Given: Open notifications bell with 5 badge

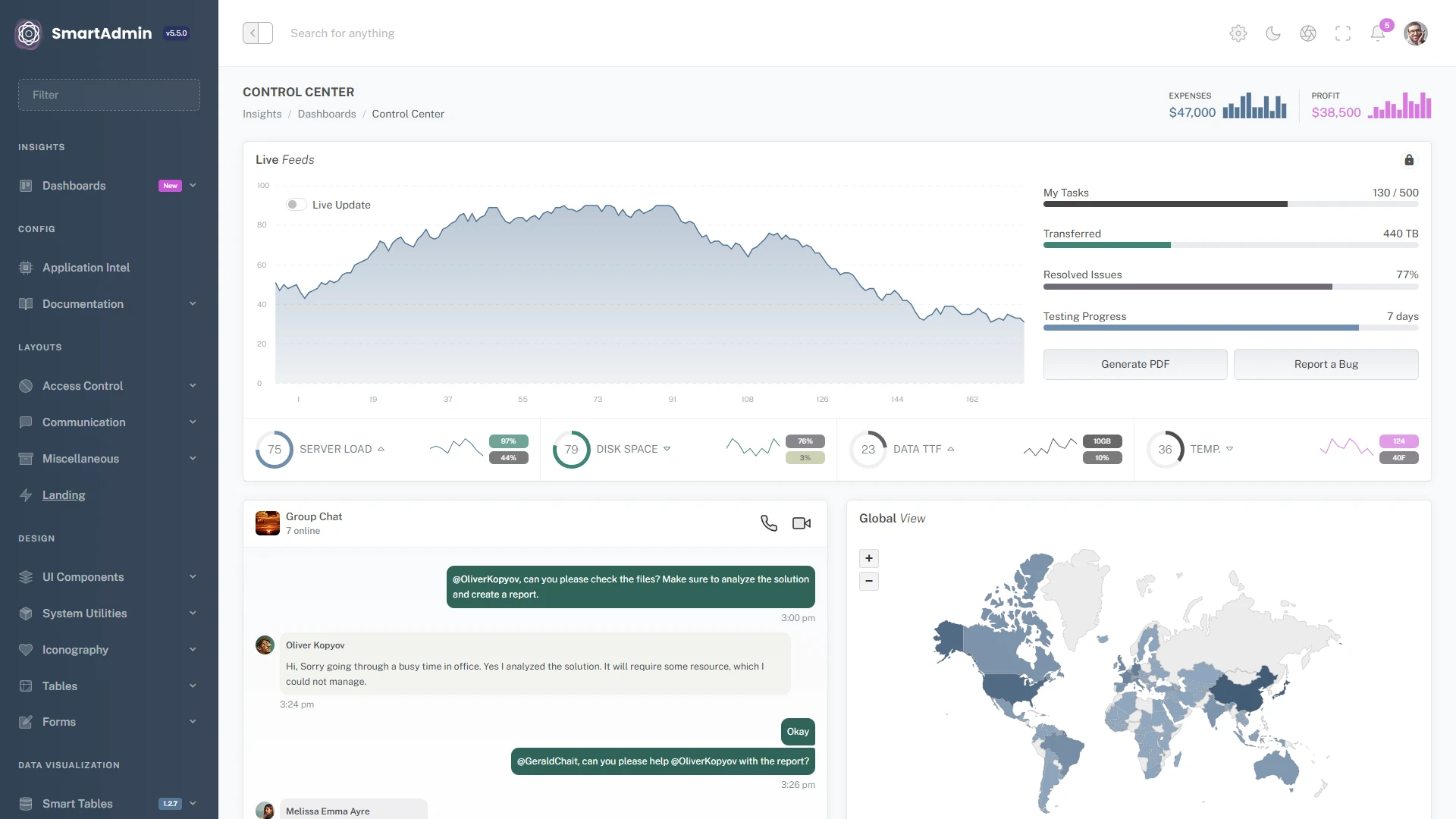Looking at the screenshot, I should pyautogui.click(x=1378, y=33).
